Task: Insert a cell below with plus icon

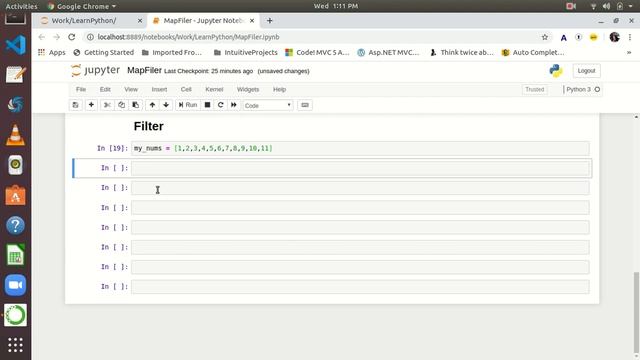Action: click(x=91, y=105)
